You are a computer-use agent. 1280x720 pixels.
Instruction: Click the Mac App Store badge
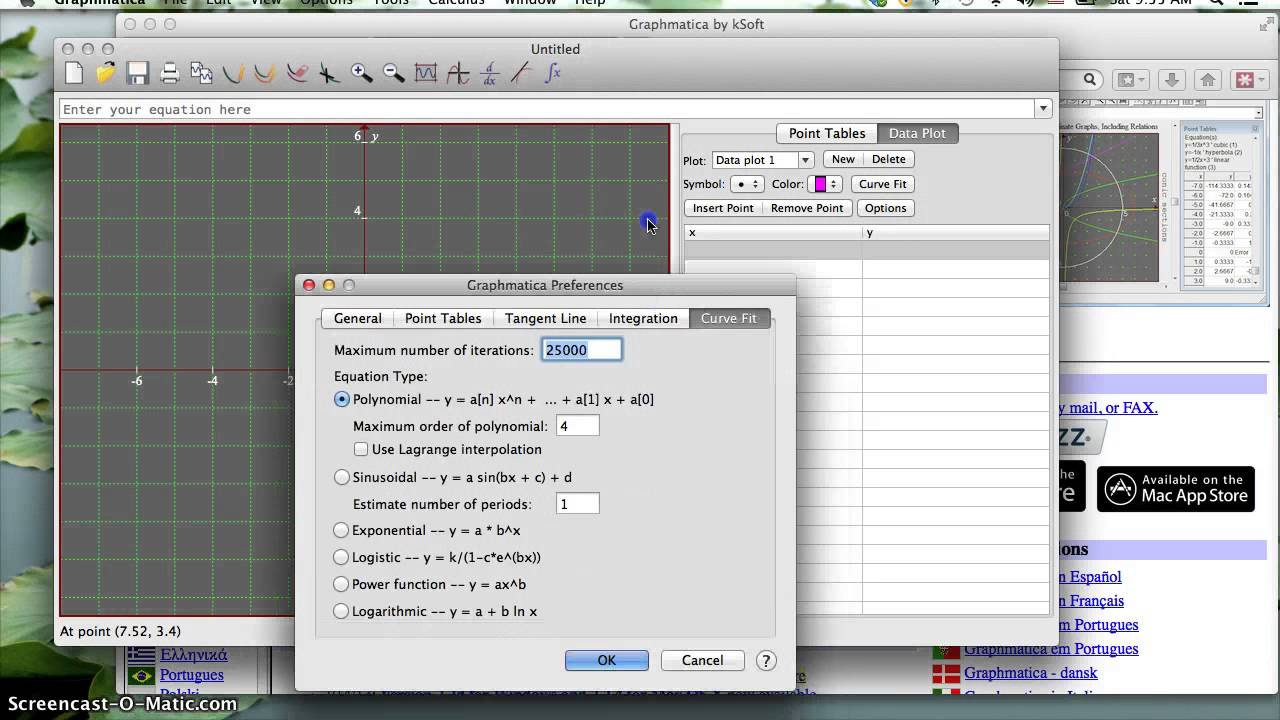point(1176,488)
